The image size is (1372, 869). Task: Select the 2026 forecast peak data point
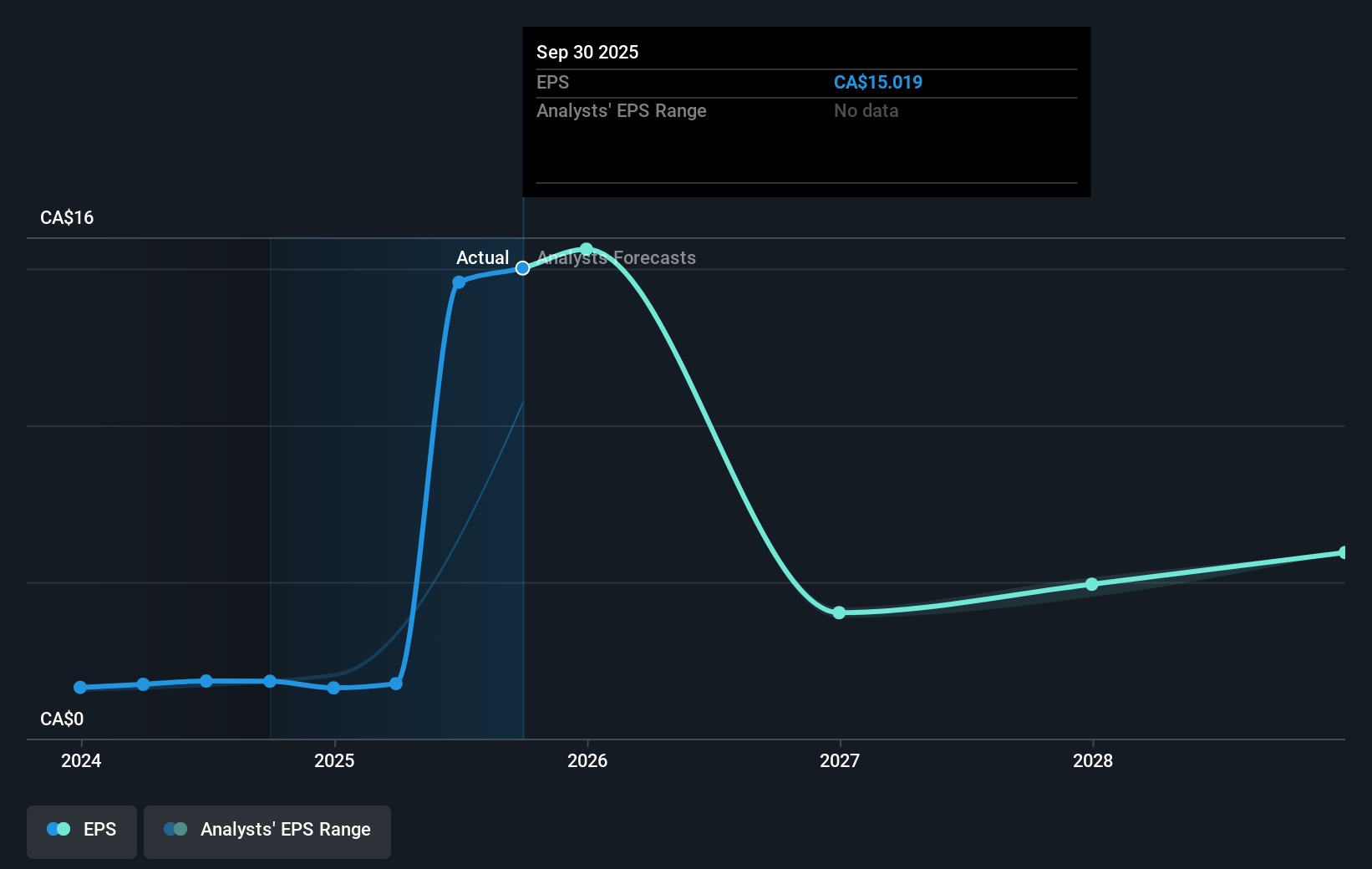[x=587, y=249]
